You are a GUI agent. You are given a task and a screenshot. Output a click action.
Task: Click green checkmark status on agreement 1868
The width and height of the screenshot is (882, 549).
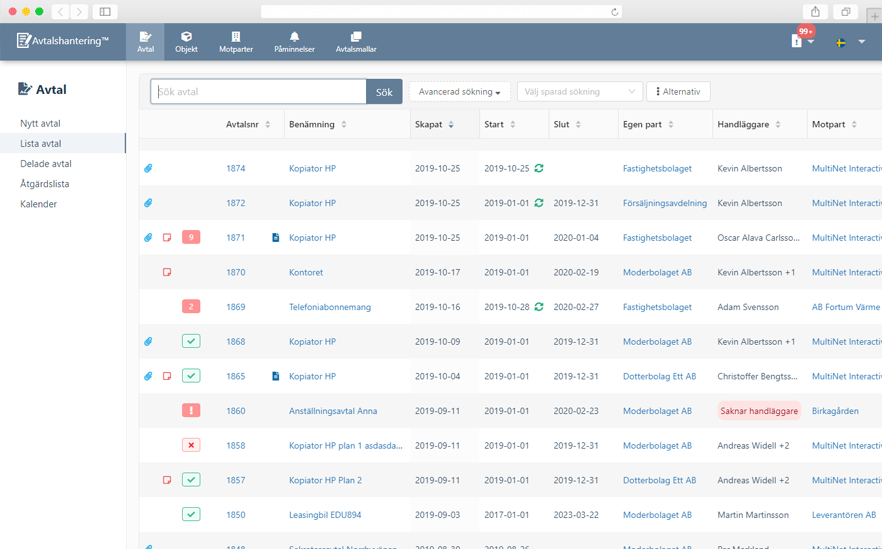click(191, 342)
